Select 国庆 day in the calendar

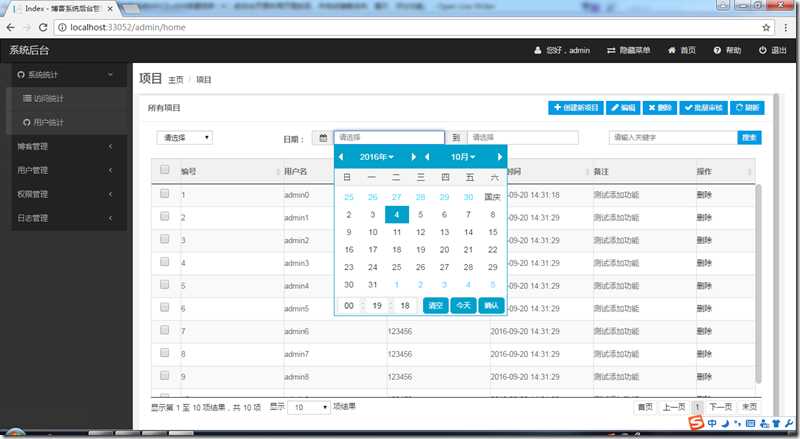[492, 197]
